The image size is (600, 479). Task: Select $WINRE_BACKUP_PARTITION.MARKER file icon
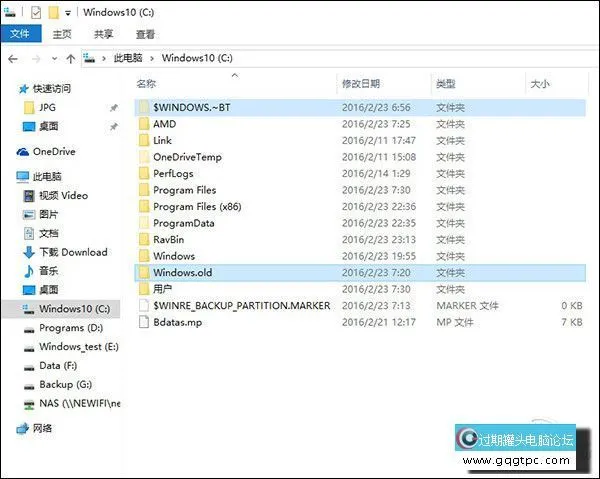[x=144, y=305]
